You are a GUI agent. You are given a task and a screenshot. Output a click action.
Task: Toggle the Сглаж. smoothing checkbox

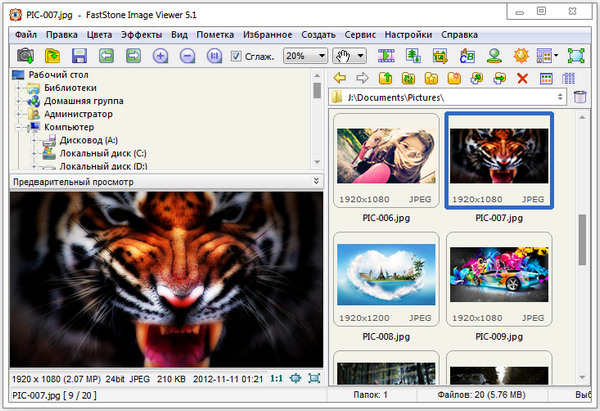237,56
